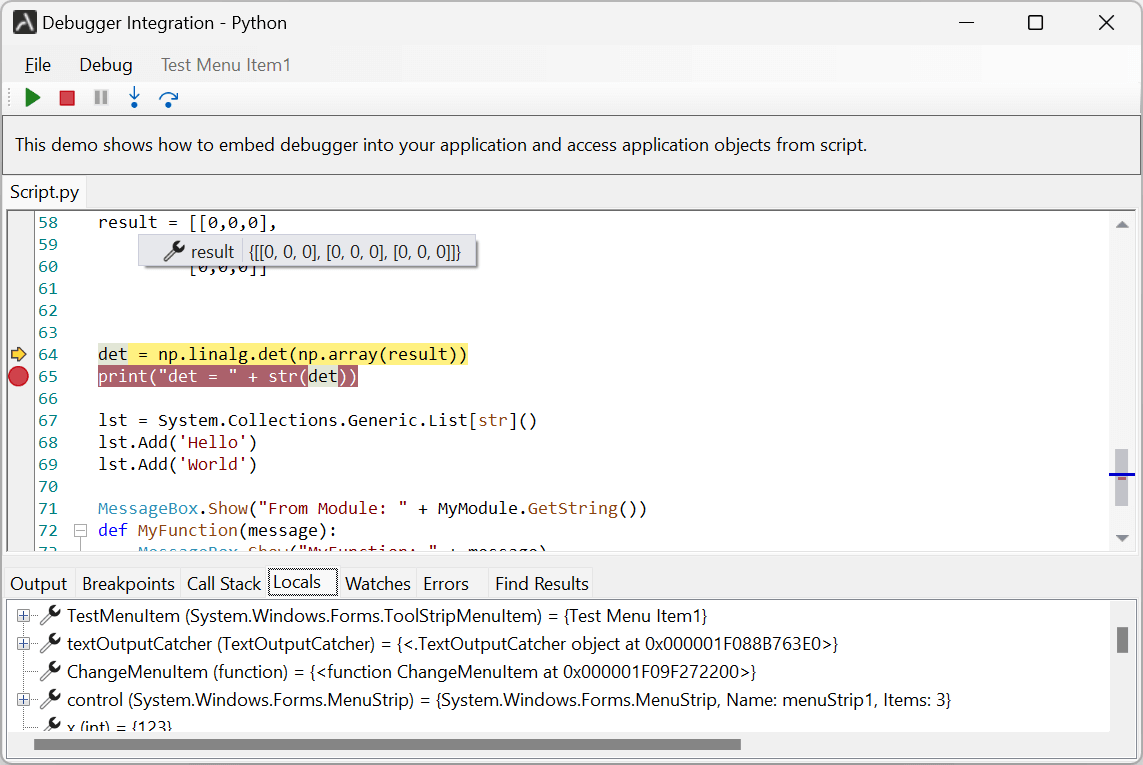This screenshot has width=1143, height=765.
Task: Switch to the Errors tab
Action: tap(446, 583)
